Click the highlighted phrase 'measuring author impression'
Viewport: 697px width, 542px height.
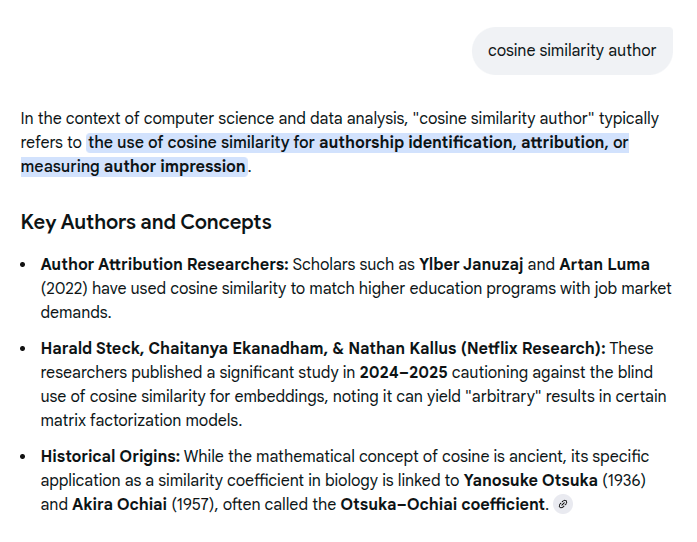pyautogui.click(x=133, y=166)
